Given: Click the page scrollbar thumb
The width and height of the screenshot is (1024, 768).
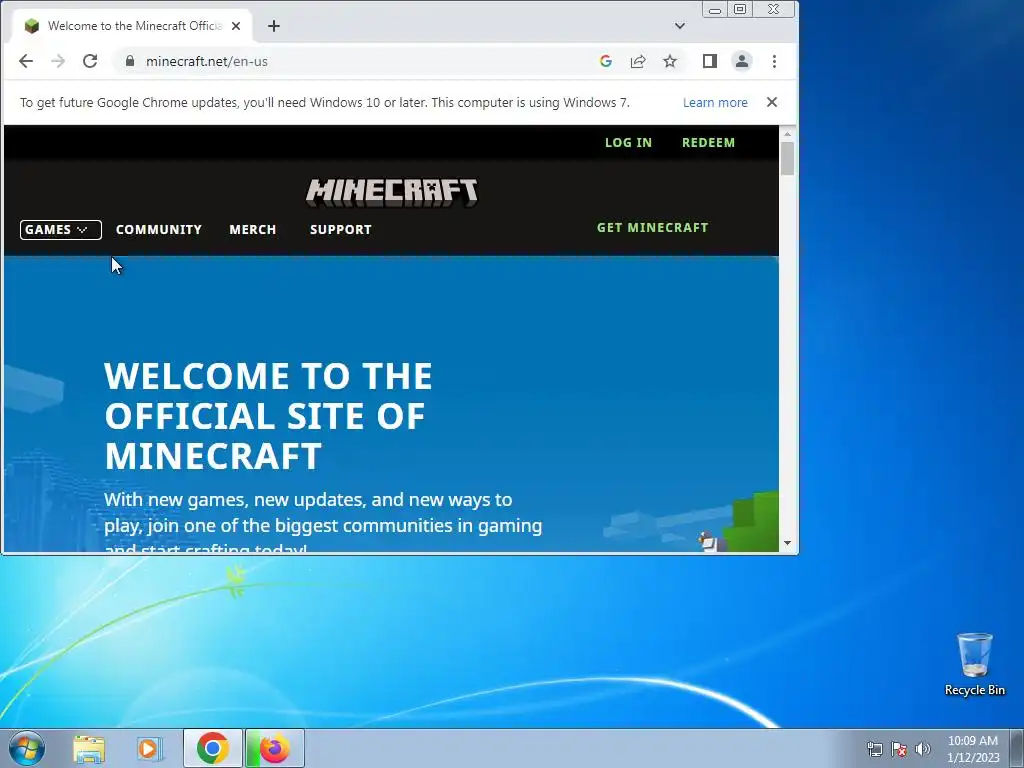Looking at the screenshot, I should [x=787, y=158].
